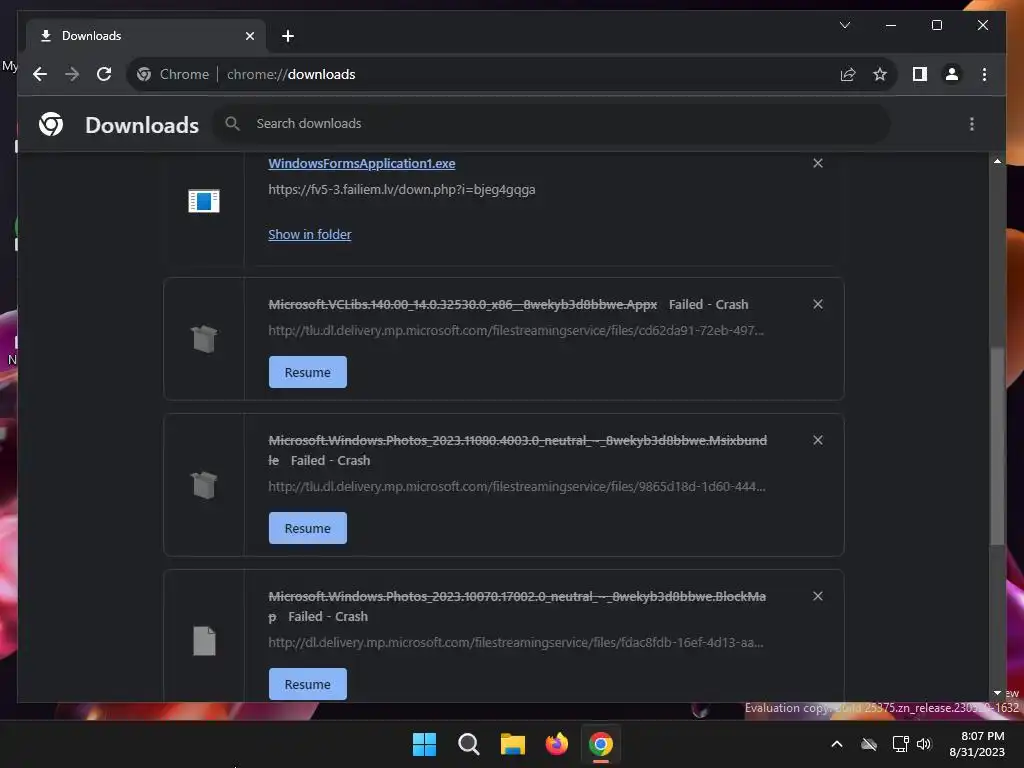
Task: Expand the tab search chevron
Action: [x=844, y=25]
